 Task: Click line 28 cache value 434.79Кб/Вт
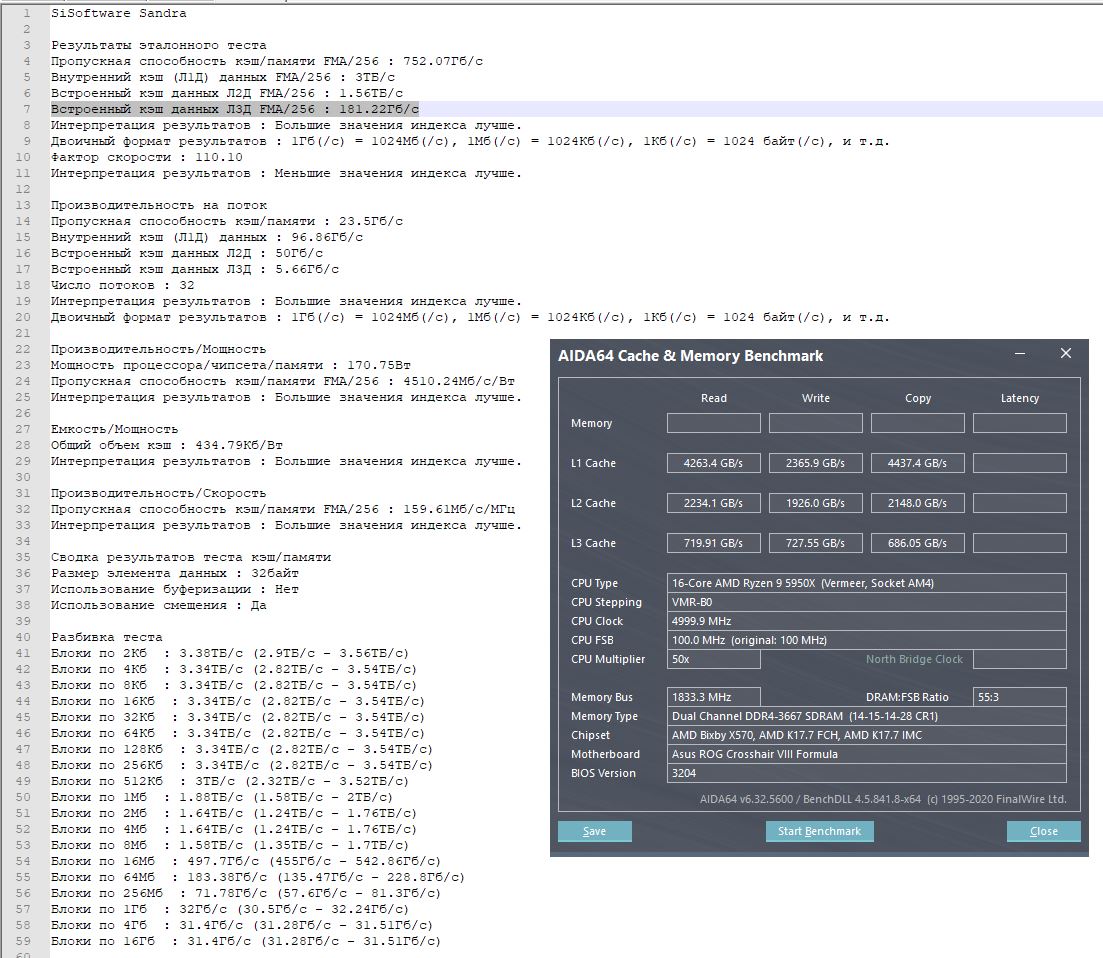point(238,445)
